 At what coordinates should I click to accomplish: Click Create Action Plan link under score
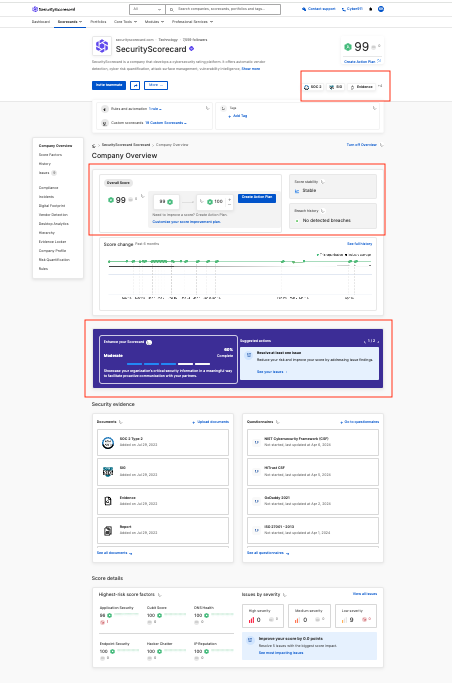360,62
